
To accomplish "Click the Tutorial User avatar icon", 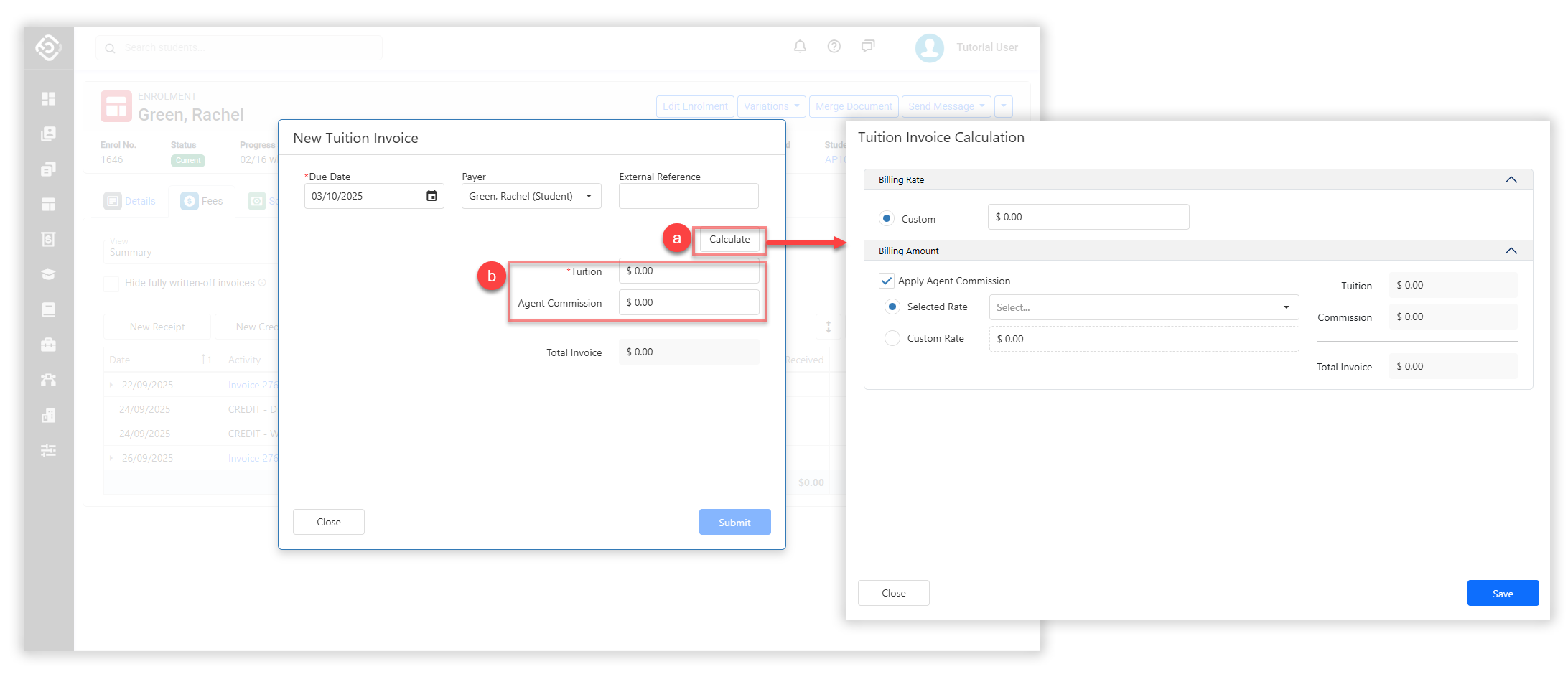I will (x=929, y=48).
